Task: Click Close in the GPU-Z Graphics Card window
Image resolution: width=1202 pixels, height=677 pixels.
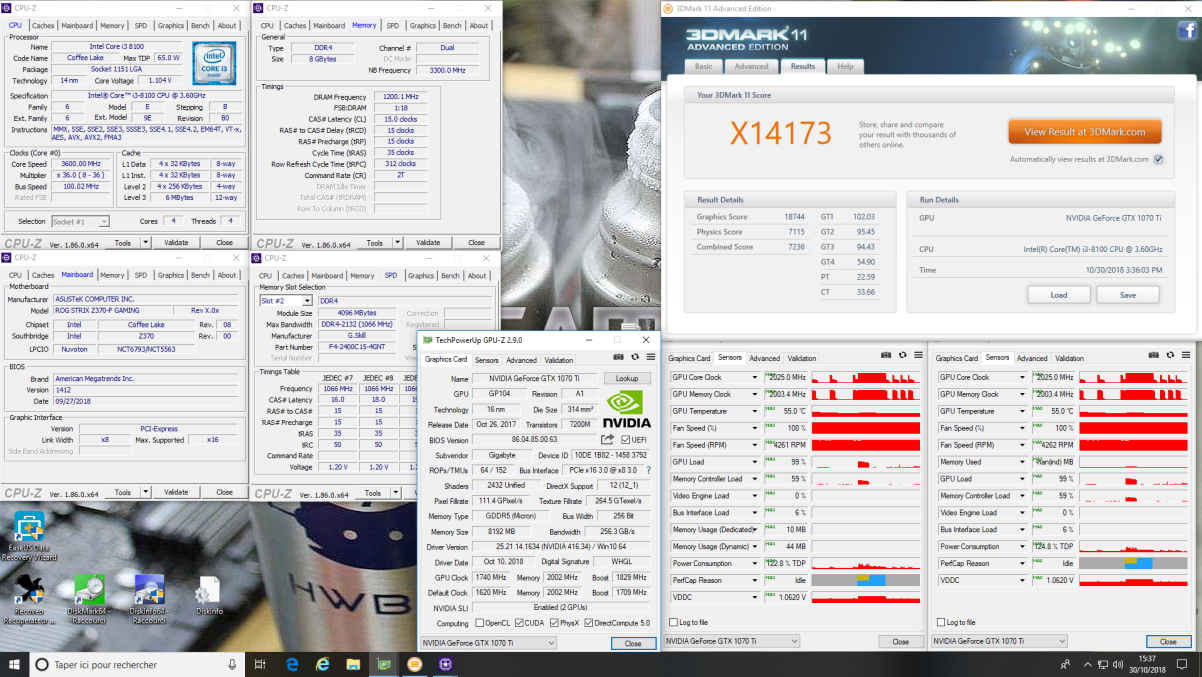Action: [633, 643]
